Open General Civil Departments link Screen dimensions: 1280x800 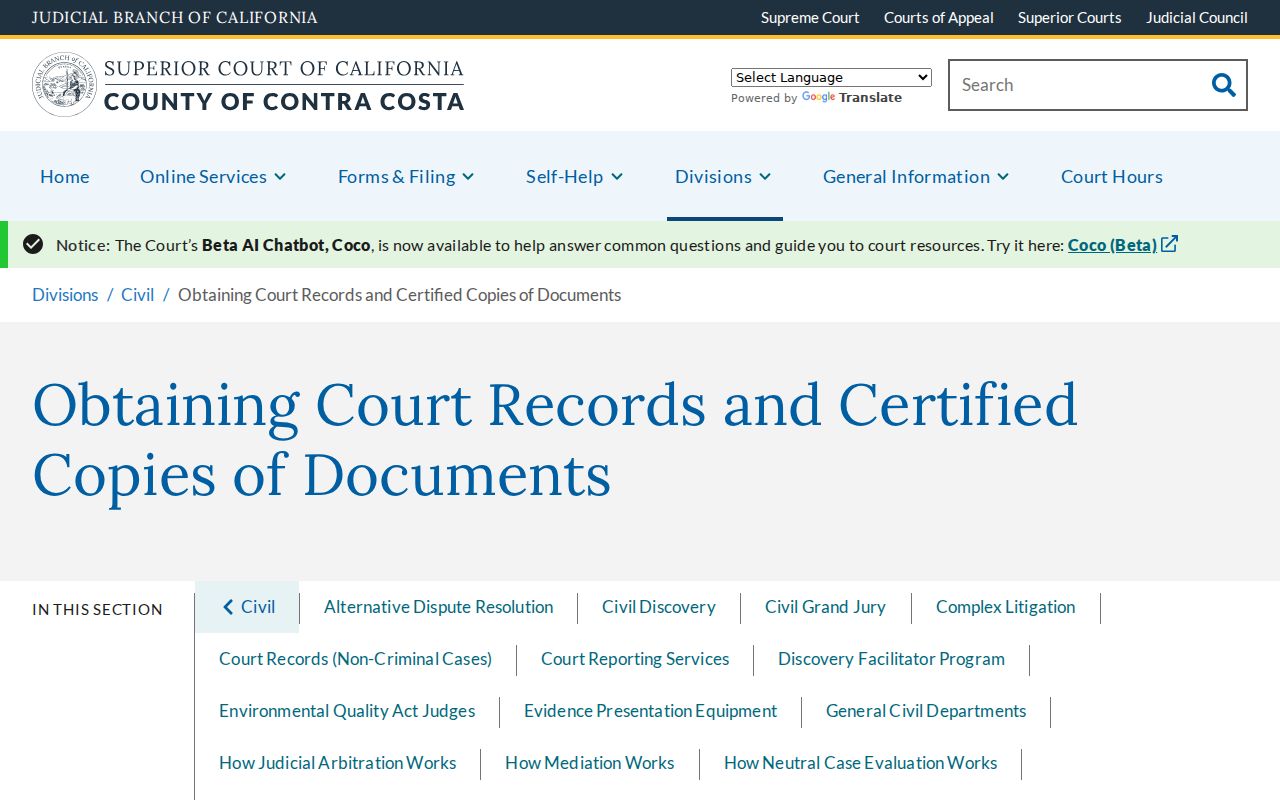click(x=926, y=711)
